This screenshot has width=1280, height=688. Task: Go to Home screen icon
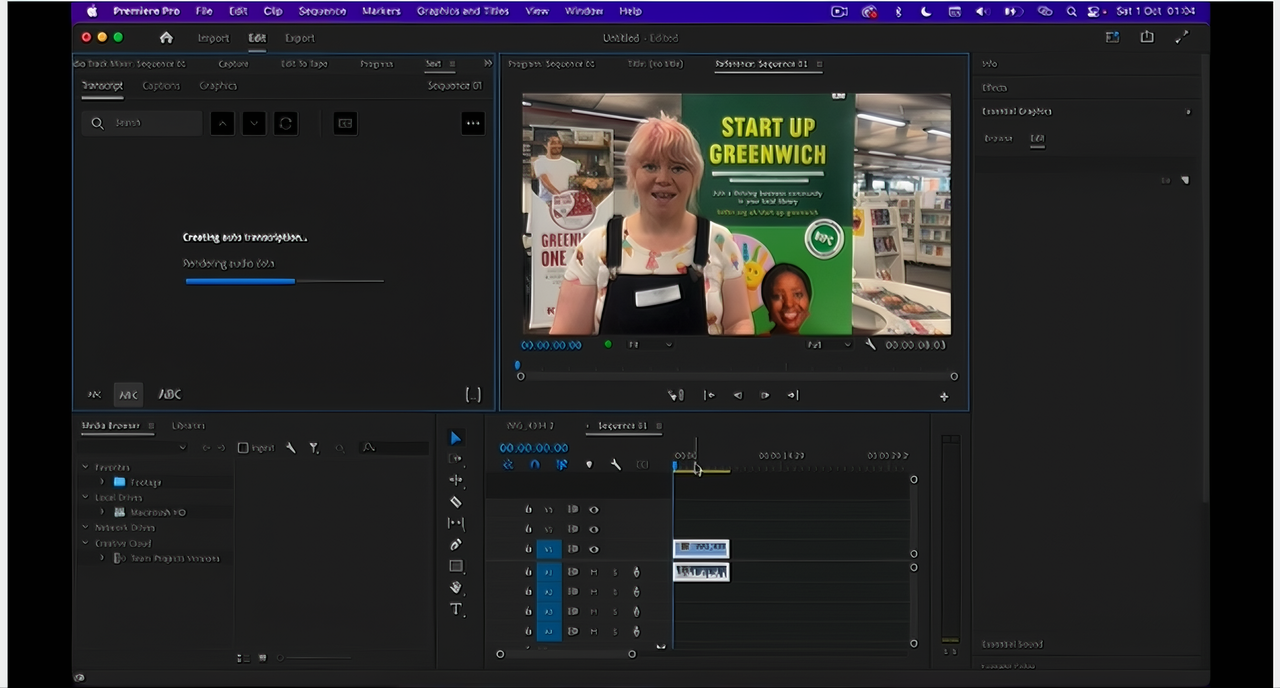tap(166, 38)
